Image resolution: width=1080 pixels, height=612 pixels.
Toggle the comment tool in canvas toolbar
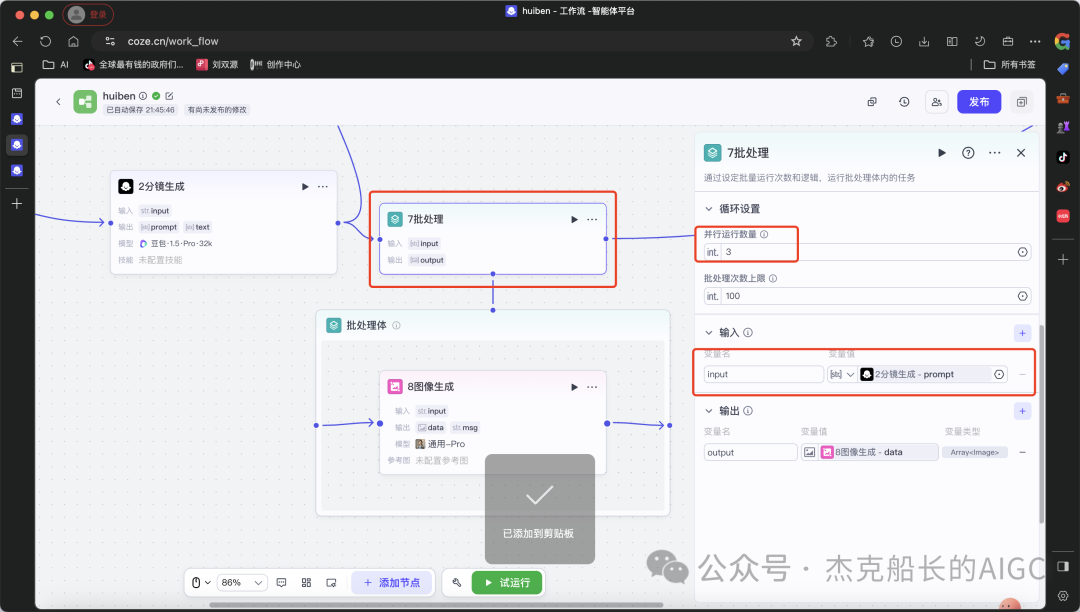(281, 582)
